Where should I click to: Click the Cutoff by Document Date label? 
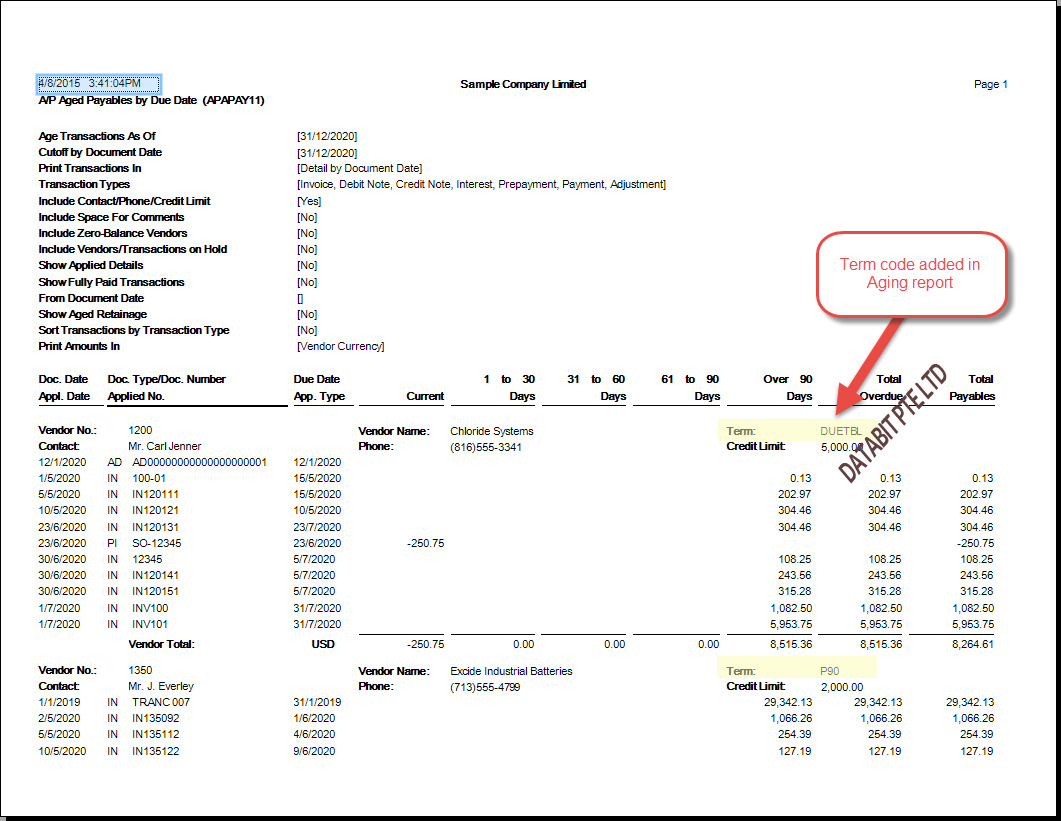tap(100, 152)
